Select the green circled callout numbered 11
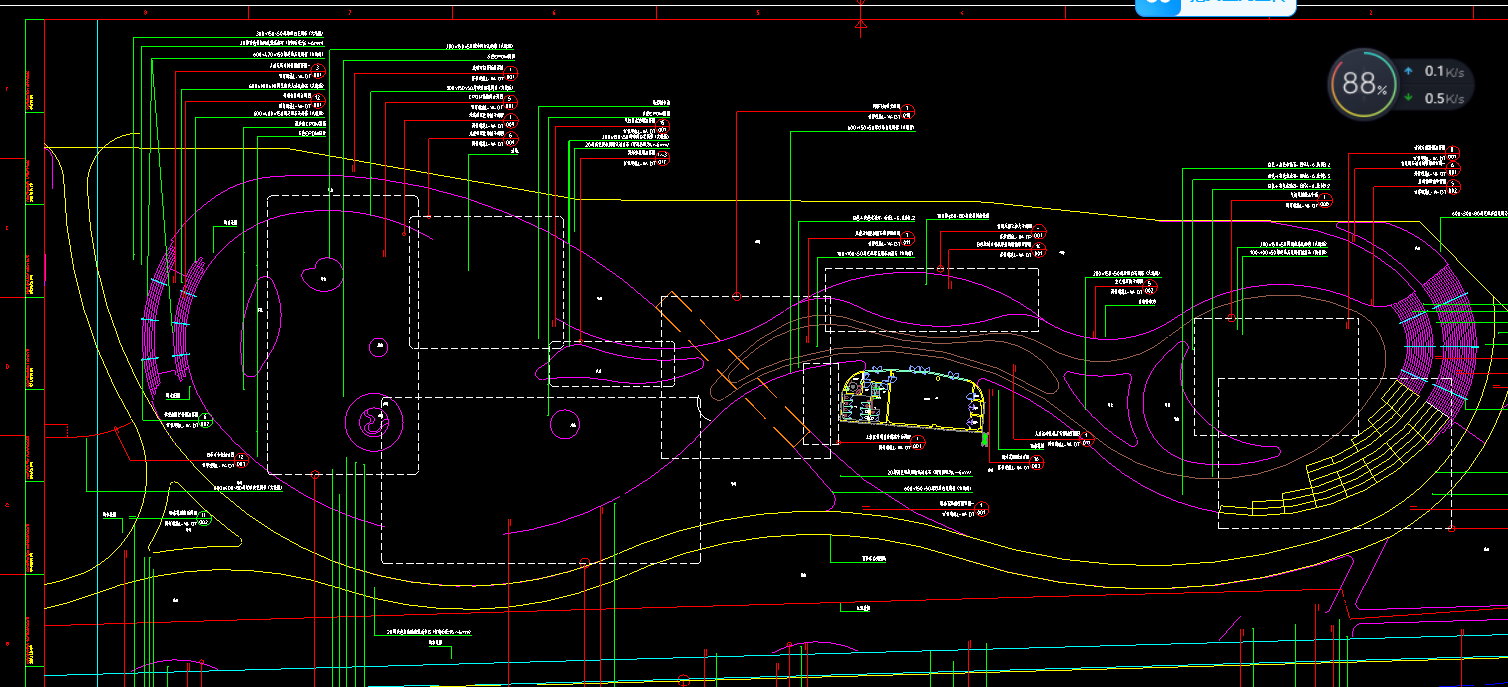 click(204, 517)
